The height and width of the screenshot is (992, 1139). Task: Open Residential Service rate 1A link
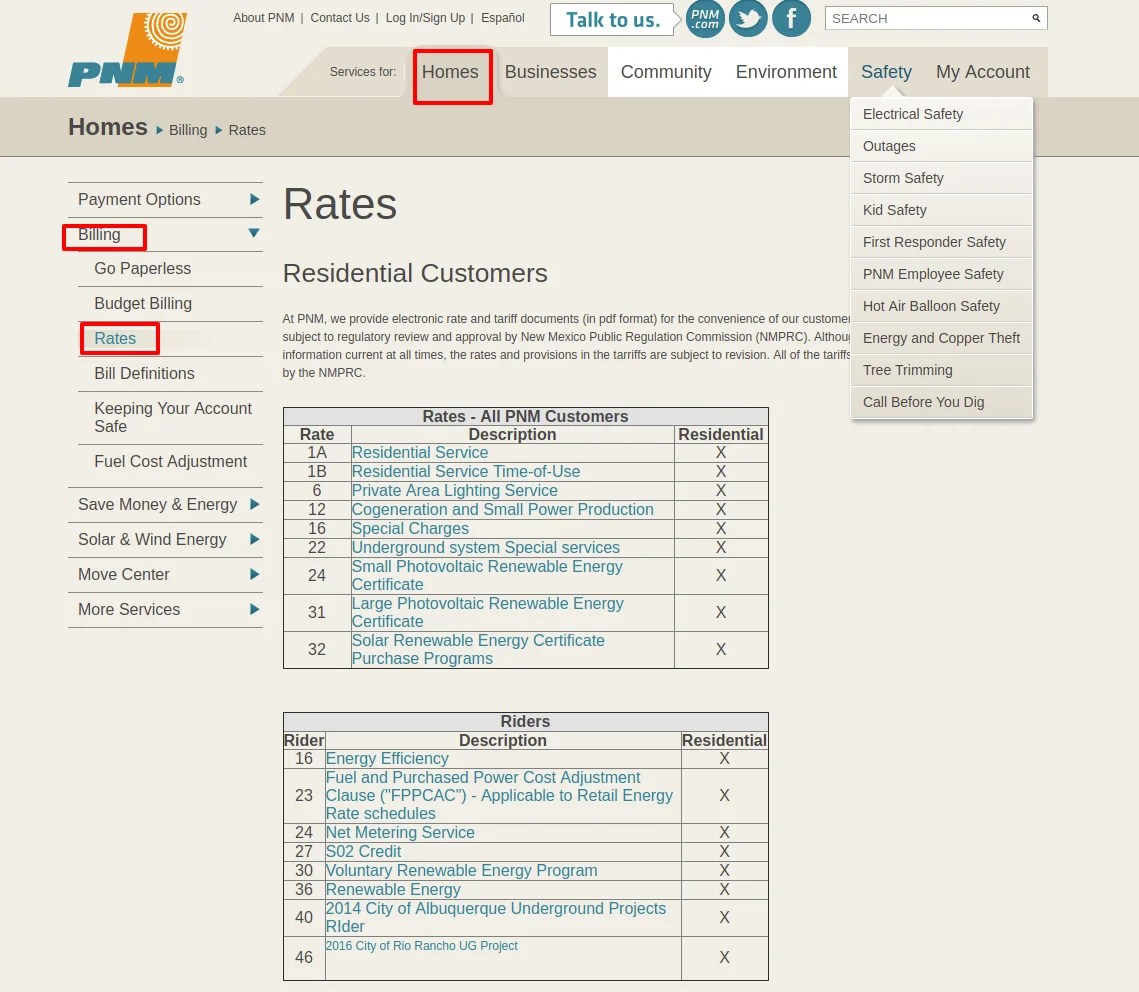420,452
